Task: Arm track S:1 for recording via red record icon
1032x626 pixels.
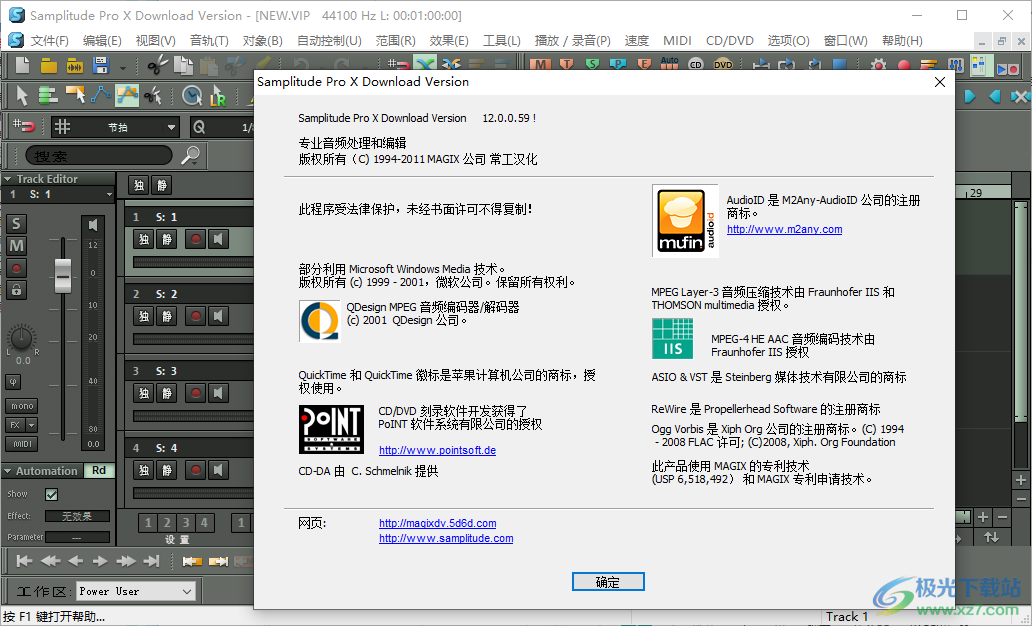Action: (x=194, y=239)
